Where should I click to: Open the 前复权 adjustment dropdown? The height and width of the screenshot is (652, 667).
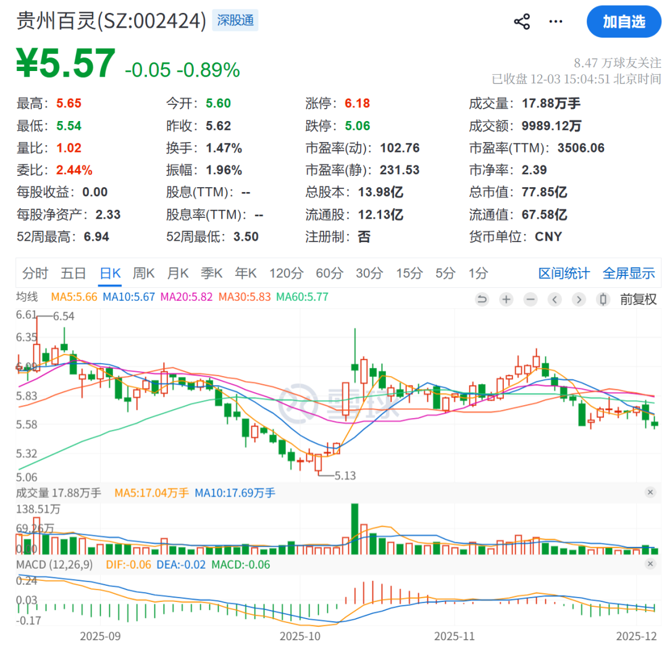click(x=638, y=298)
